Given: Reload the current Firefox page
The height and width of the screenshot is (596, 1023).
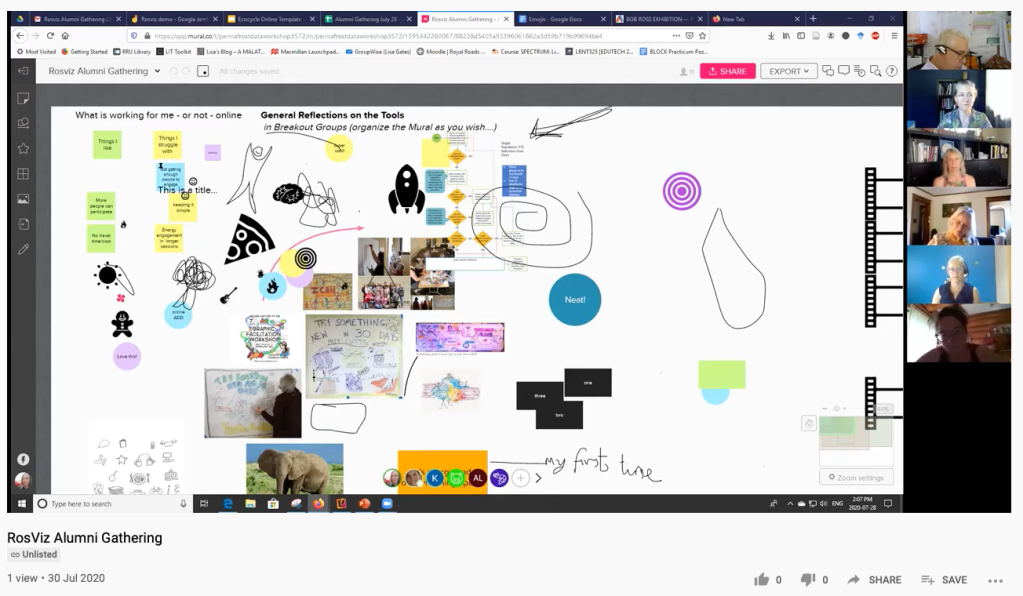Looking at the screenshot, I should coord(50,36).
